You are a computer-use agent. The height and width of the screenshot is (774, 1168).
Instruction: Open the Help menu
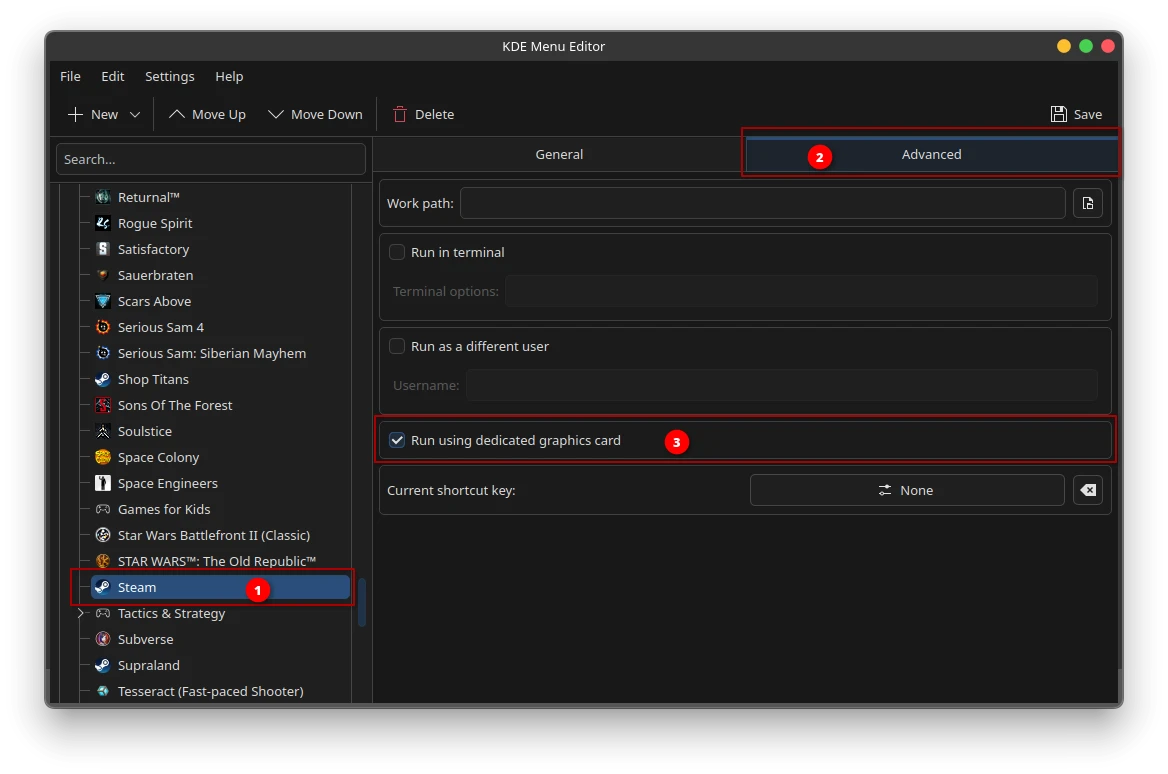point(229,77)
